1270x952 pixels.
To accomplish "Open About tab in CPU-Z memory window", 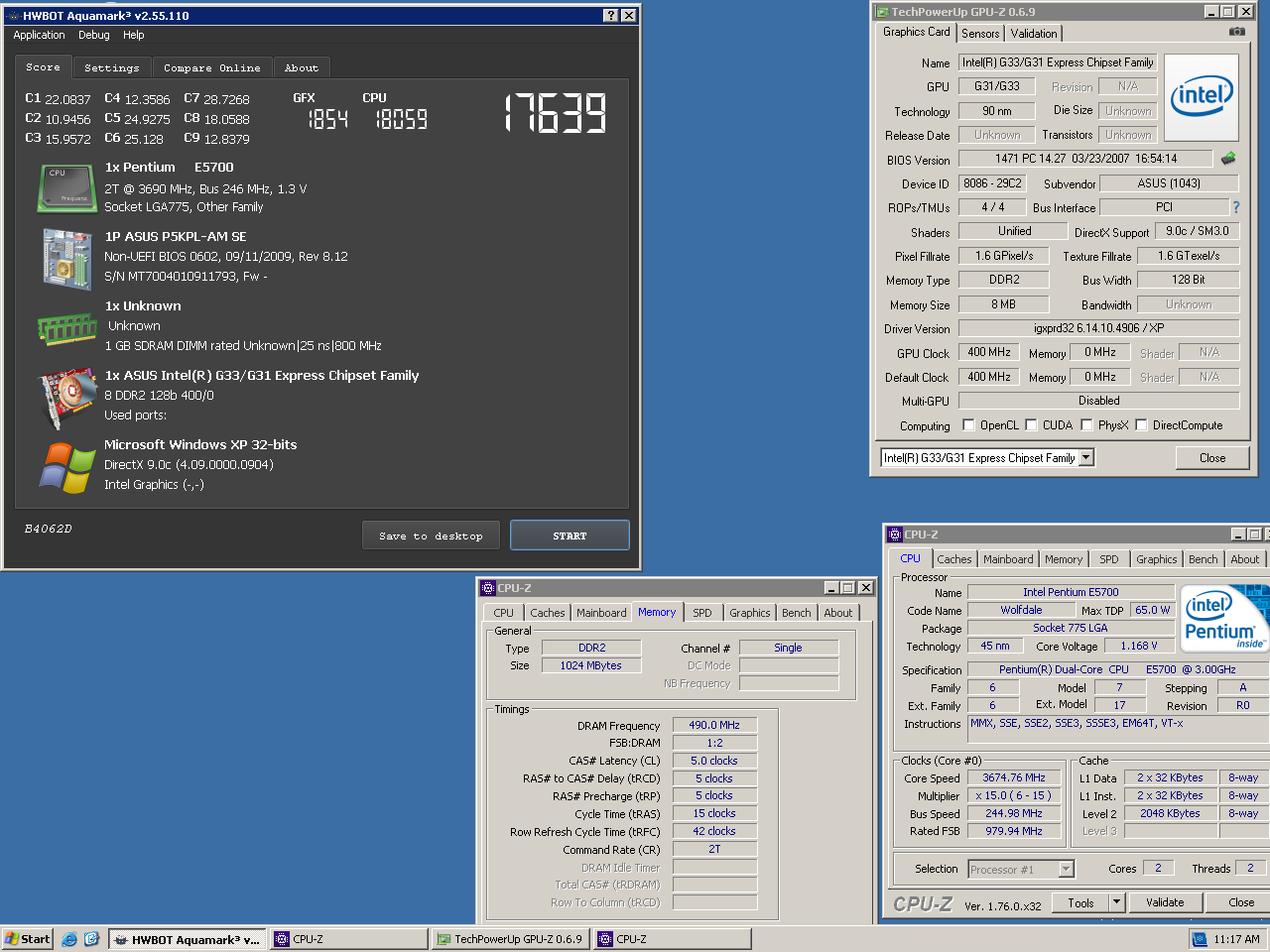I will click(x=837, y=613).
